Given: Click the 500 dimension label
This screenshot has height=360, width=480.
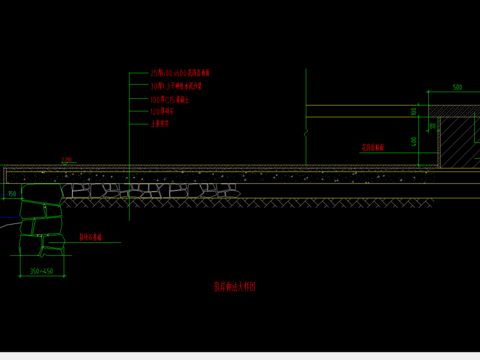Looking at the screenshot, I should tap(457, 87).
